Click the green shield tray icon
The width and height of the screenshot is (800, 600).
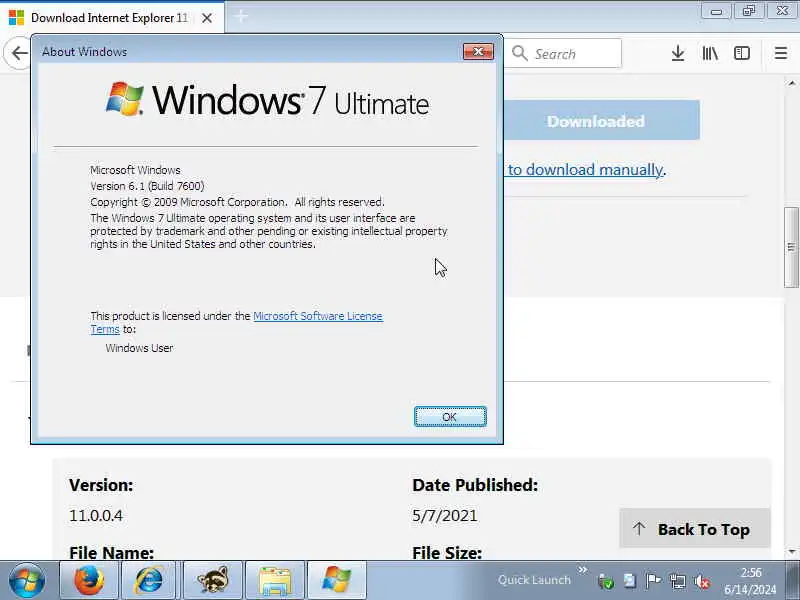coord(606,581)
